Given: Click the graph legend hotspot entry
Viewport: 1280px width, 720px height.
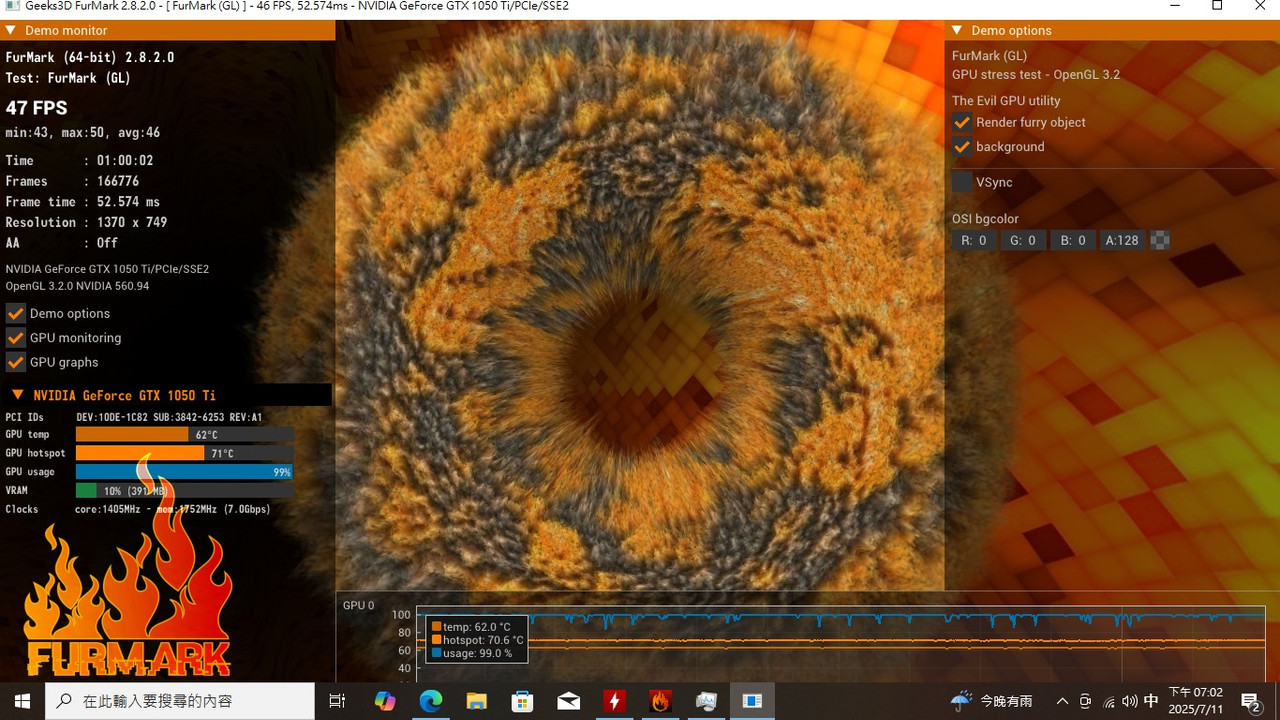Looking at the screenshot, I should point(477,640).
